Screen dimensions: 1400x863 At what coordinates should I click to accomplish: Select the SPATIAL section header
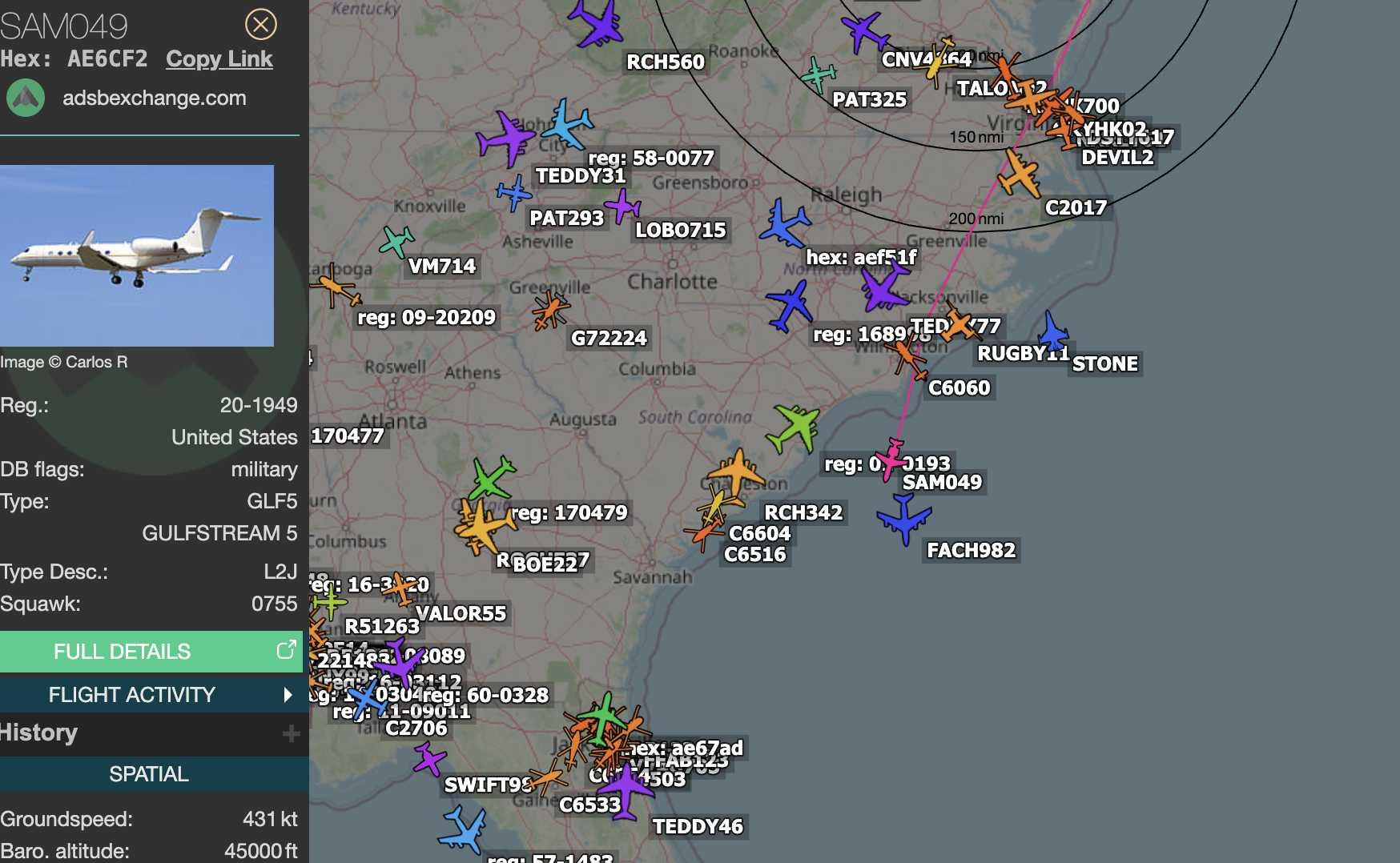[x=150, y=774]
